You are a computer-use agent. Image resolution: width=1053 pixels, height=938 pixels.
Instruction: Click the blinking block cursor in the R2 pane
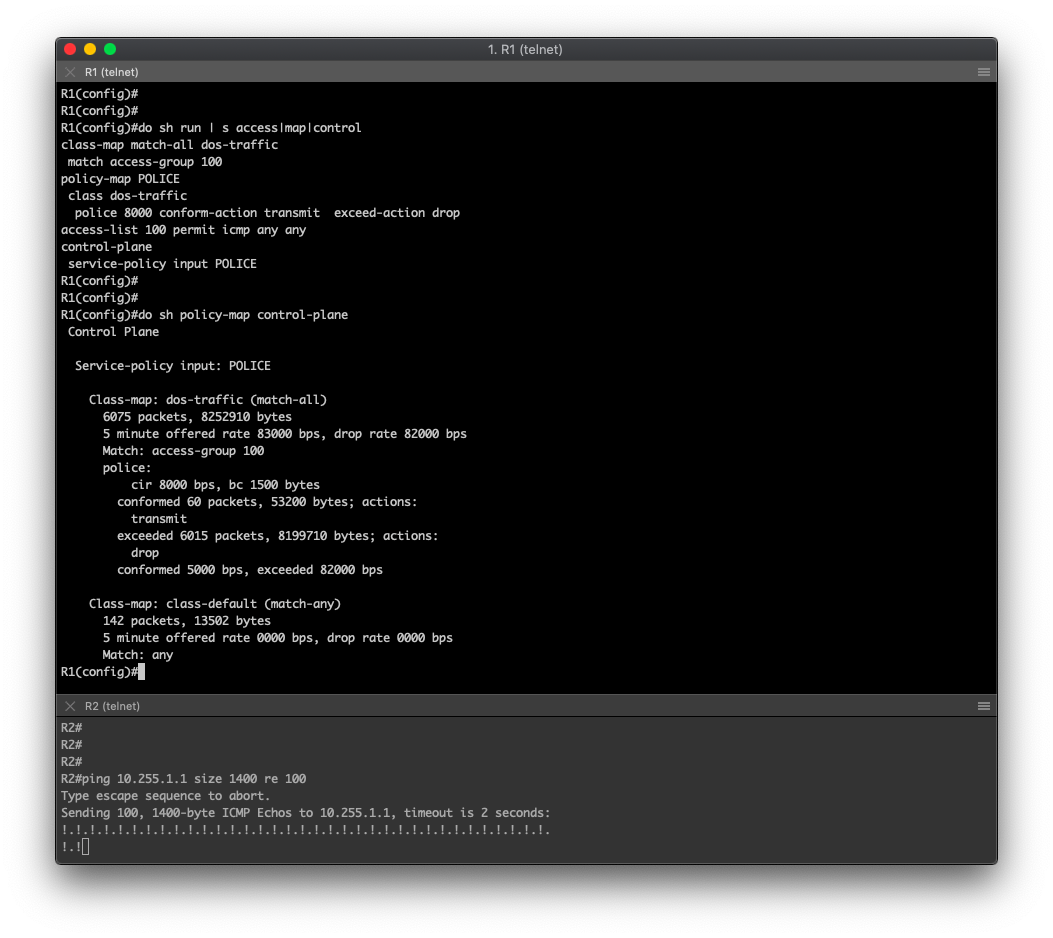(84, 846)
